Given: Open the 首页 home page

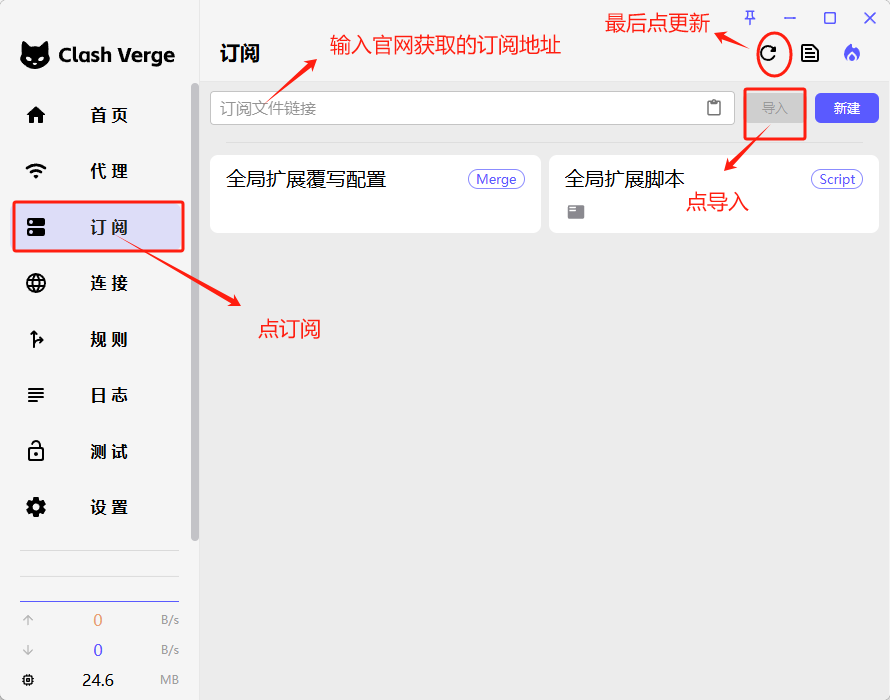Looking at the screenshot, I should click(98, 115).
